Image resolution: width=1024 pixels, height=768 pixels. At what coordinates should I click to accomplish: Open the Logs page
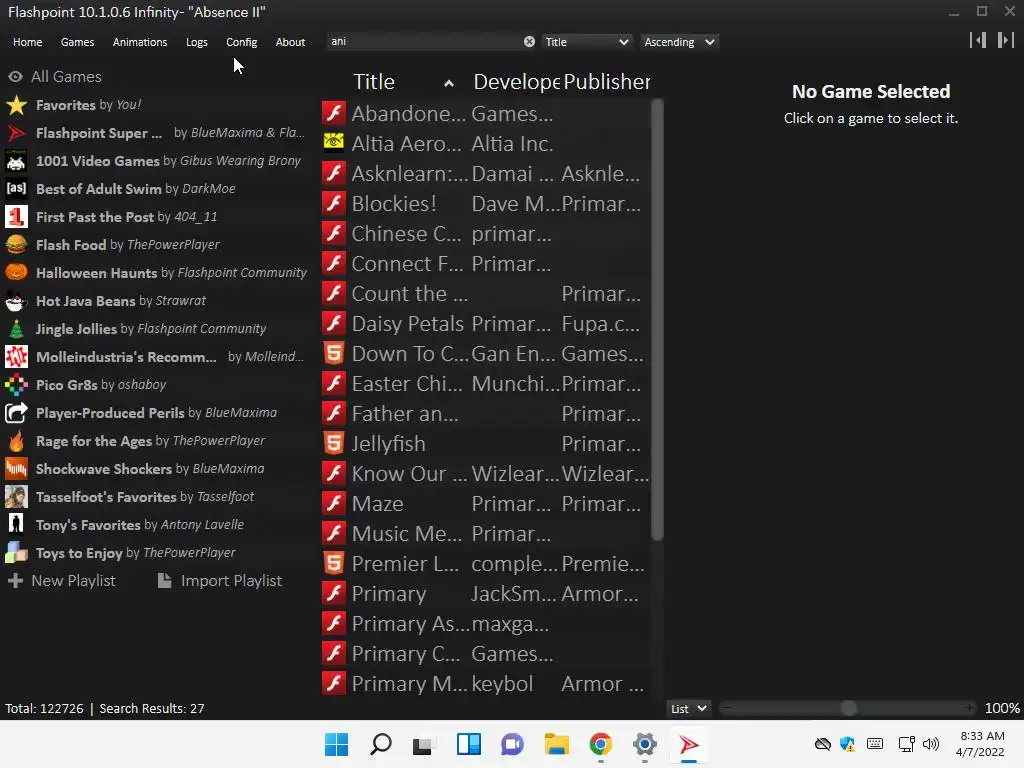(197, 42)
